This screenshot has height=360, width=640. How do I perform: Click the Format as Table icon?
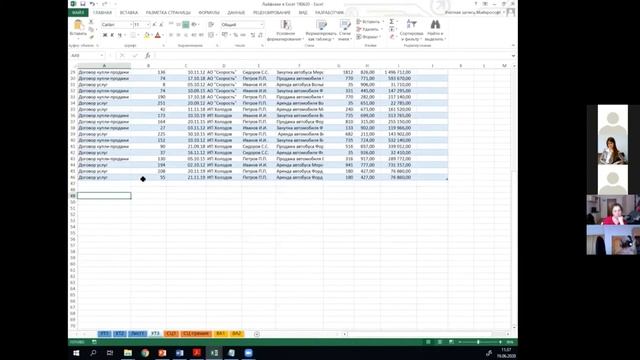point(321,24)
